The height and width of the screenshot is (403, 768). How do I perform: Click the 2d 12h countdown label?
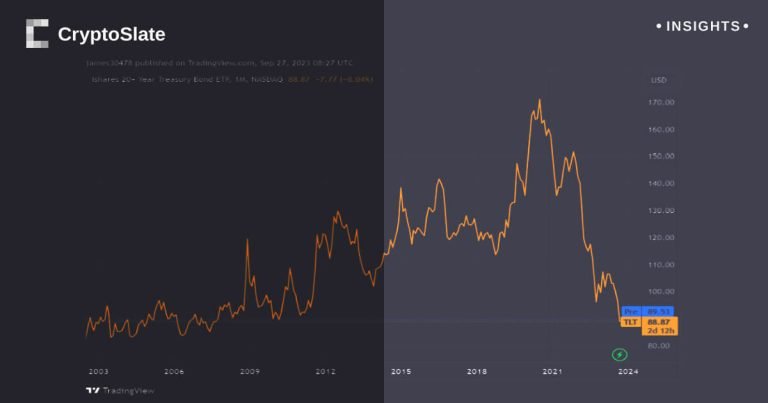pyautogui.click(x=658, y=330)
